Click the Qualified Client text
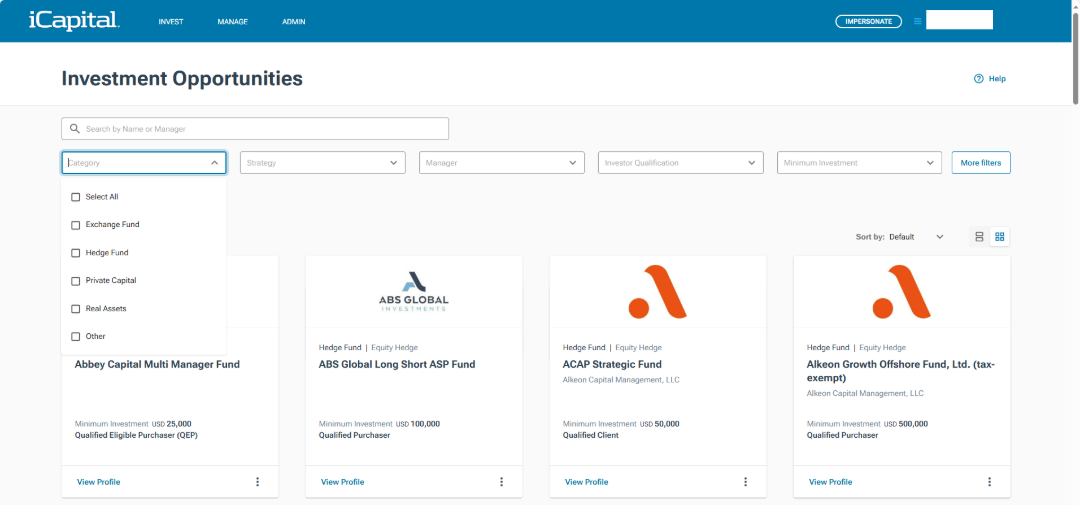The width and height of the screenshot is (1080, 505). click(x=590, y=435)
